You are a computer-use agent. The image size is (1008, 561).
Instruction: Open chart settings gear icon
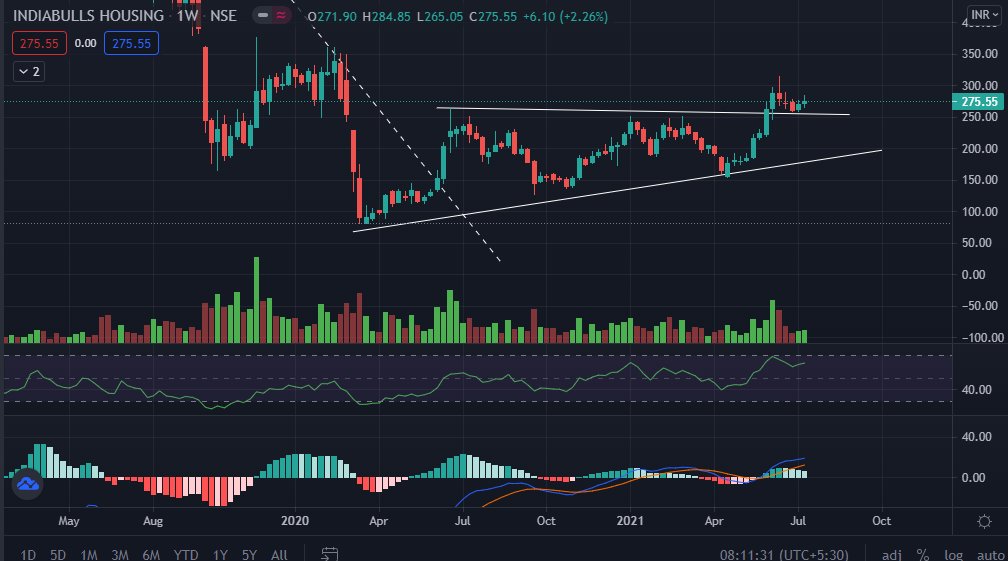(984, 521)
